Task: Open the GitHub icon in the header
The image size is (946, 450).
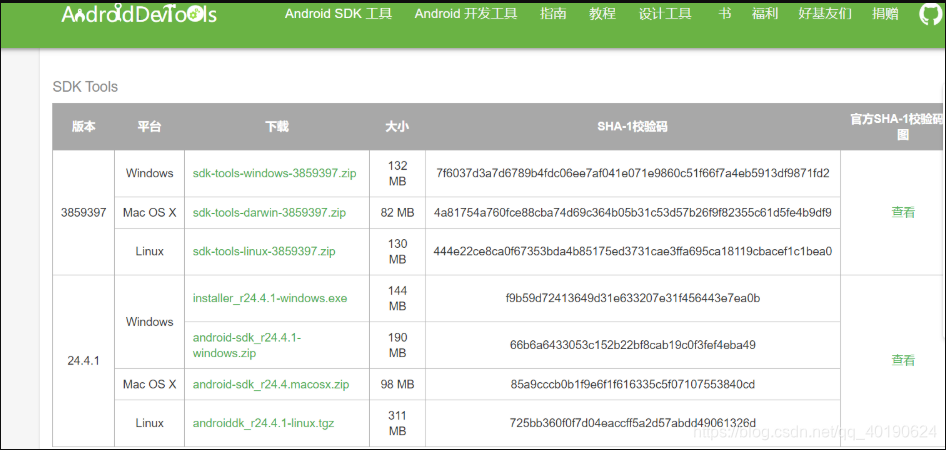Action: coord(930,14)
